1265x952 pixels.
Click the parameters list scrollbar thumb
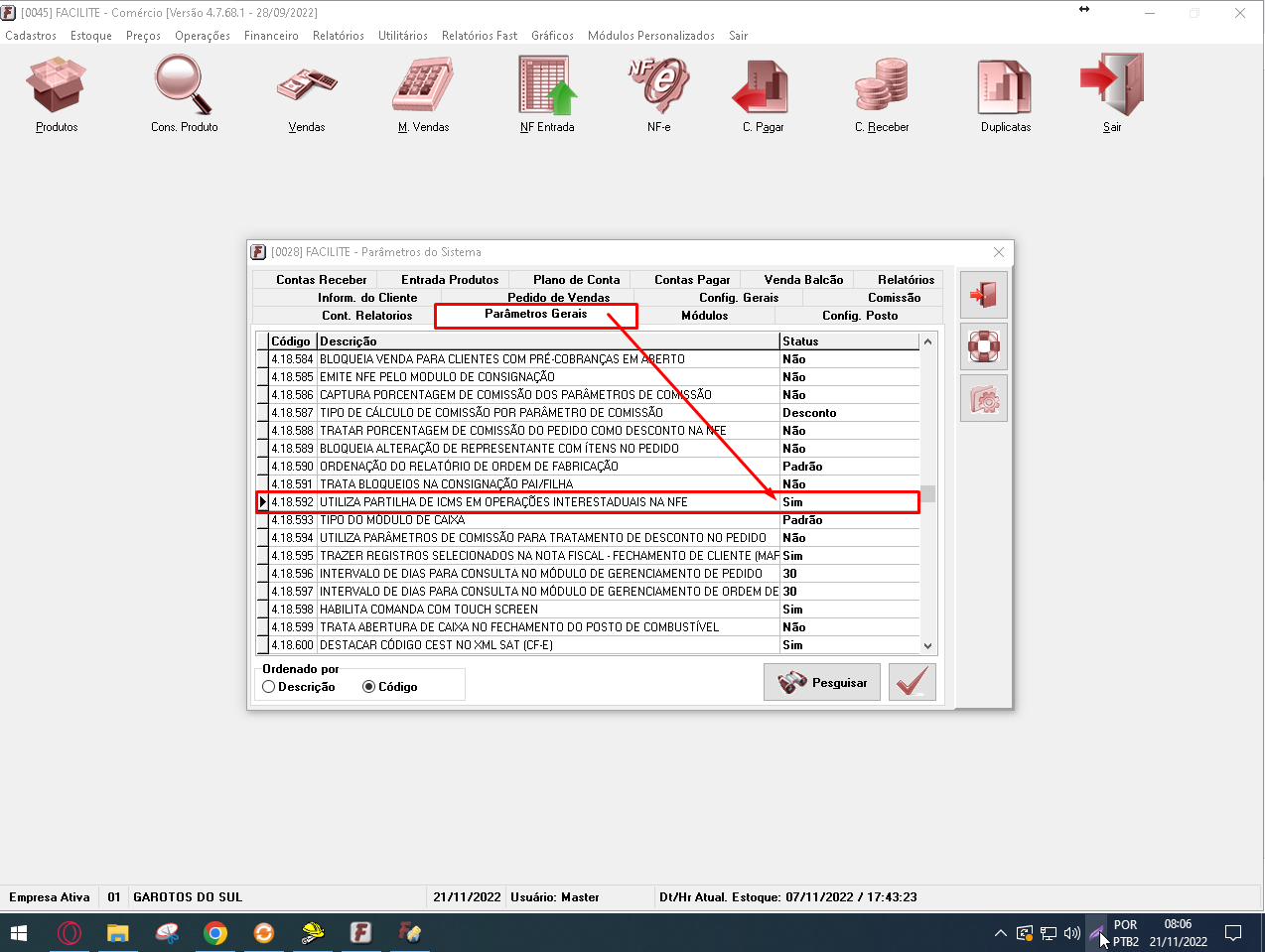click(928, 493)
